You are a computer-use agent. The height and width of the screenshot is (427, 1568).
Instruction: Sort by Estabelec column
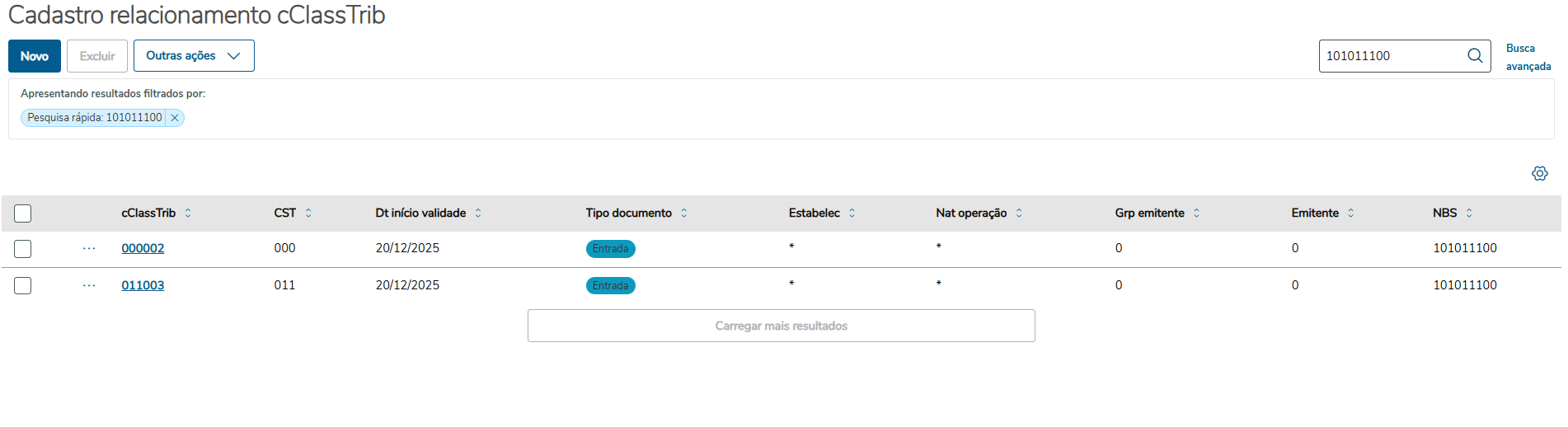pyautogui.click(x=852, y=213)
